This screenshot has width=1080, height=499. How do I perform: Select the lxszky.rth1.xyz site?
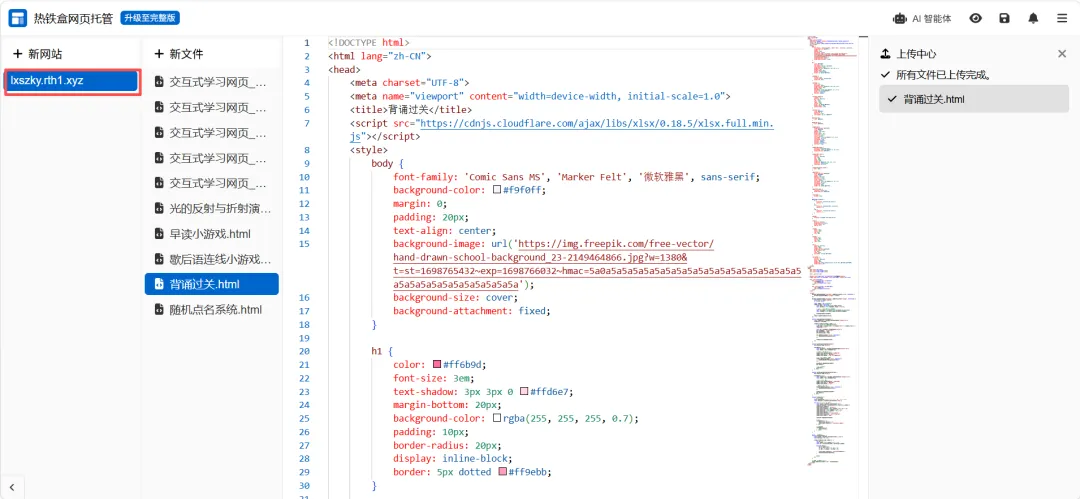tap(72, 81)
